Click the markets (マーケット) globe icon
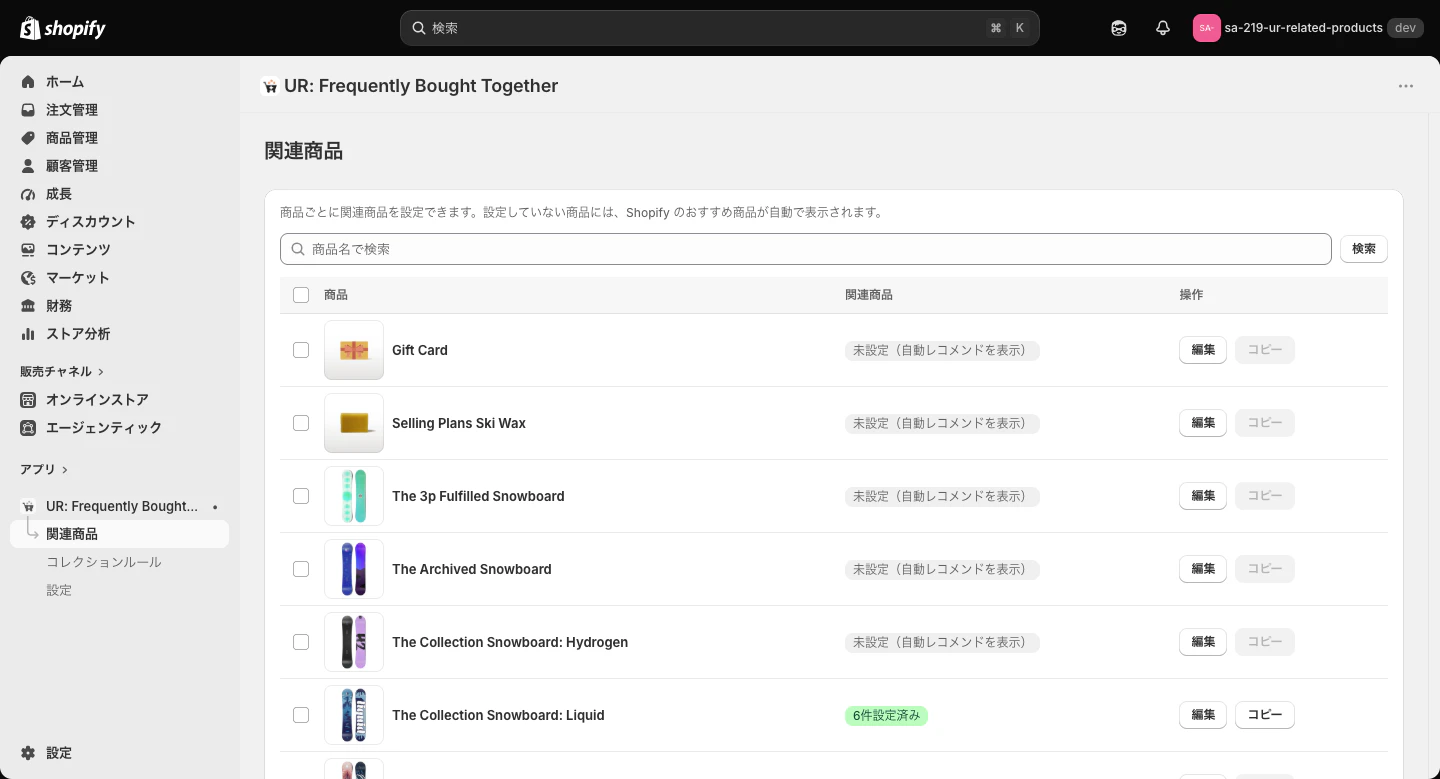The height and width of the screenshot is (779, 1440). pyautogui.click(x=28, y=278)
